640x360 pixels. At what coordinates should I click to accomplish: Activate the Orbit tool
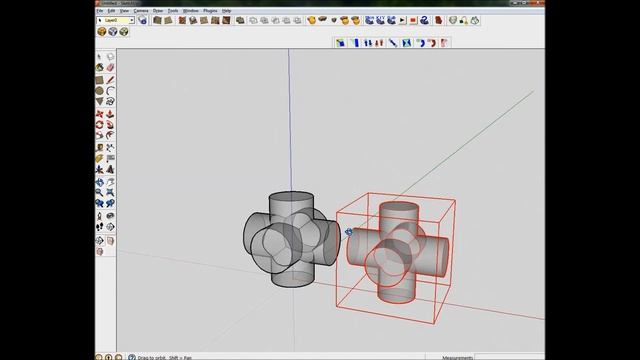[x=100, y=182]
